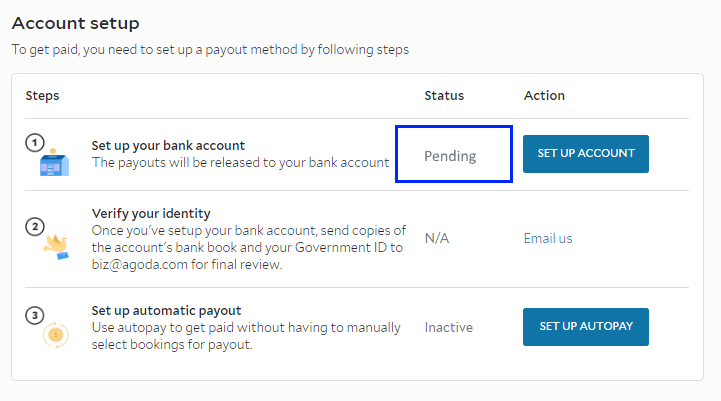
Task: Select the 'Set up automatic payout' title
Action: point(166,311)
